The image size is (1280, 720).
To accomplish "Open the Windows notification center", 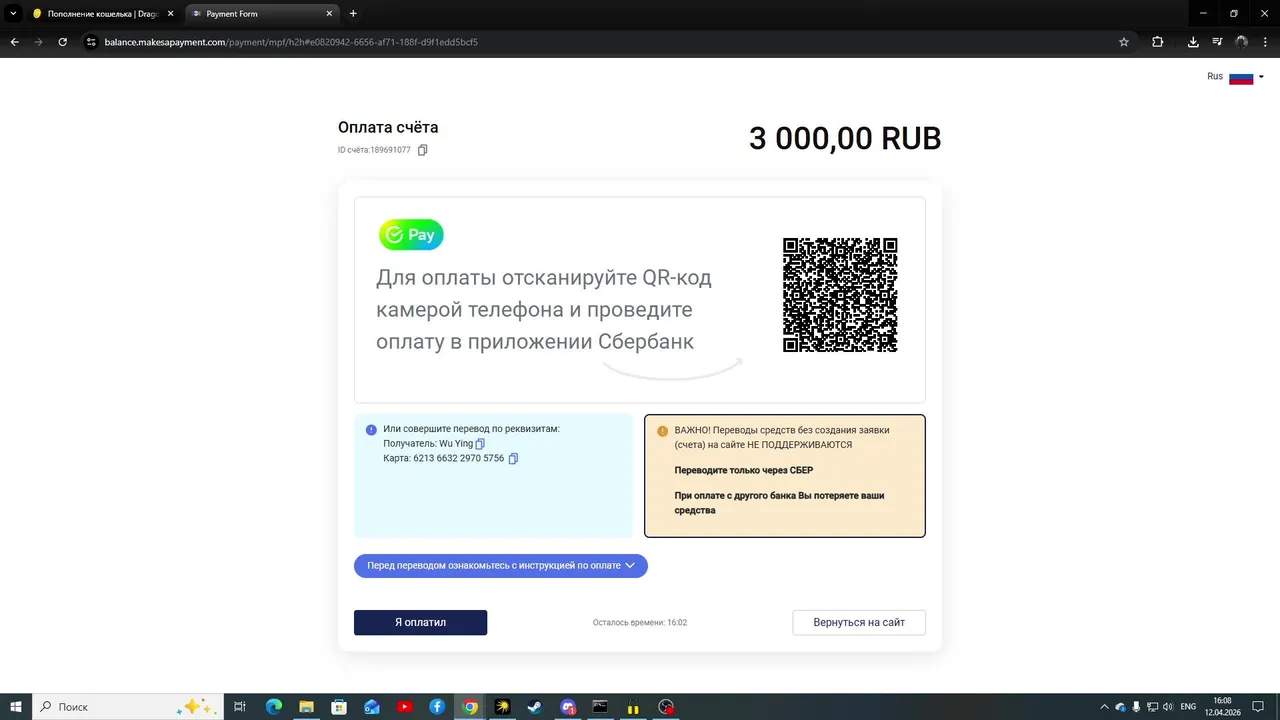I will 1257,707.
